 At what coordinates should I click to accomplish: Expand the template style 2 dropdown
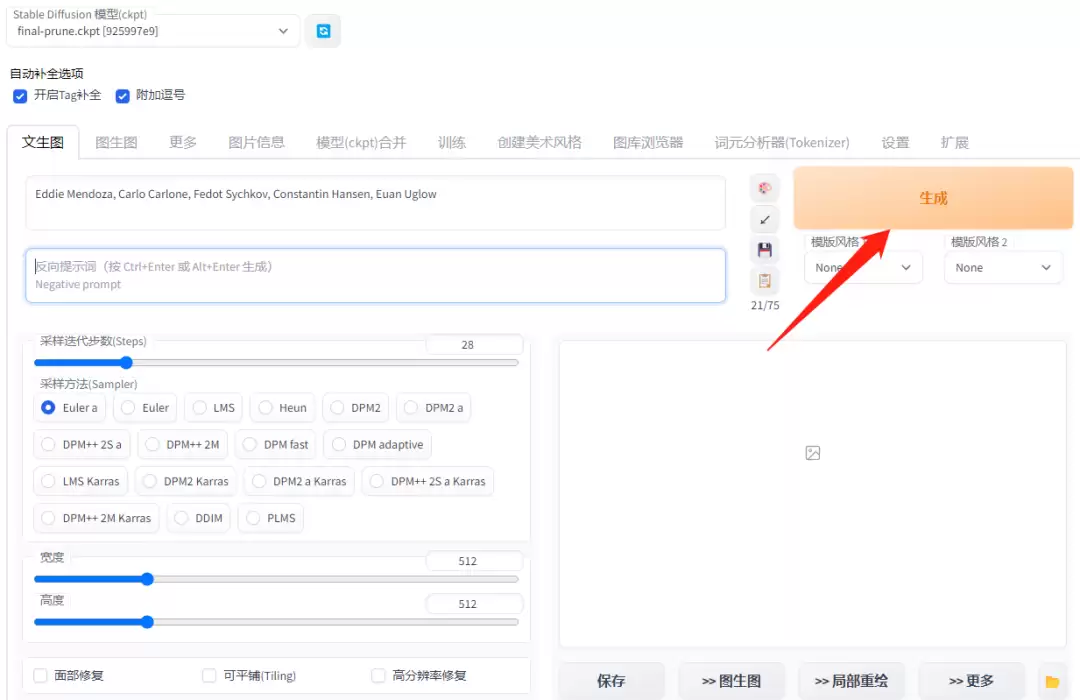point(1003,267)
